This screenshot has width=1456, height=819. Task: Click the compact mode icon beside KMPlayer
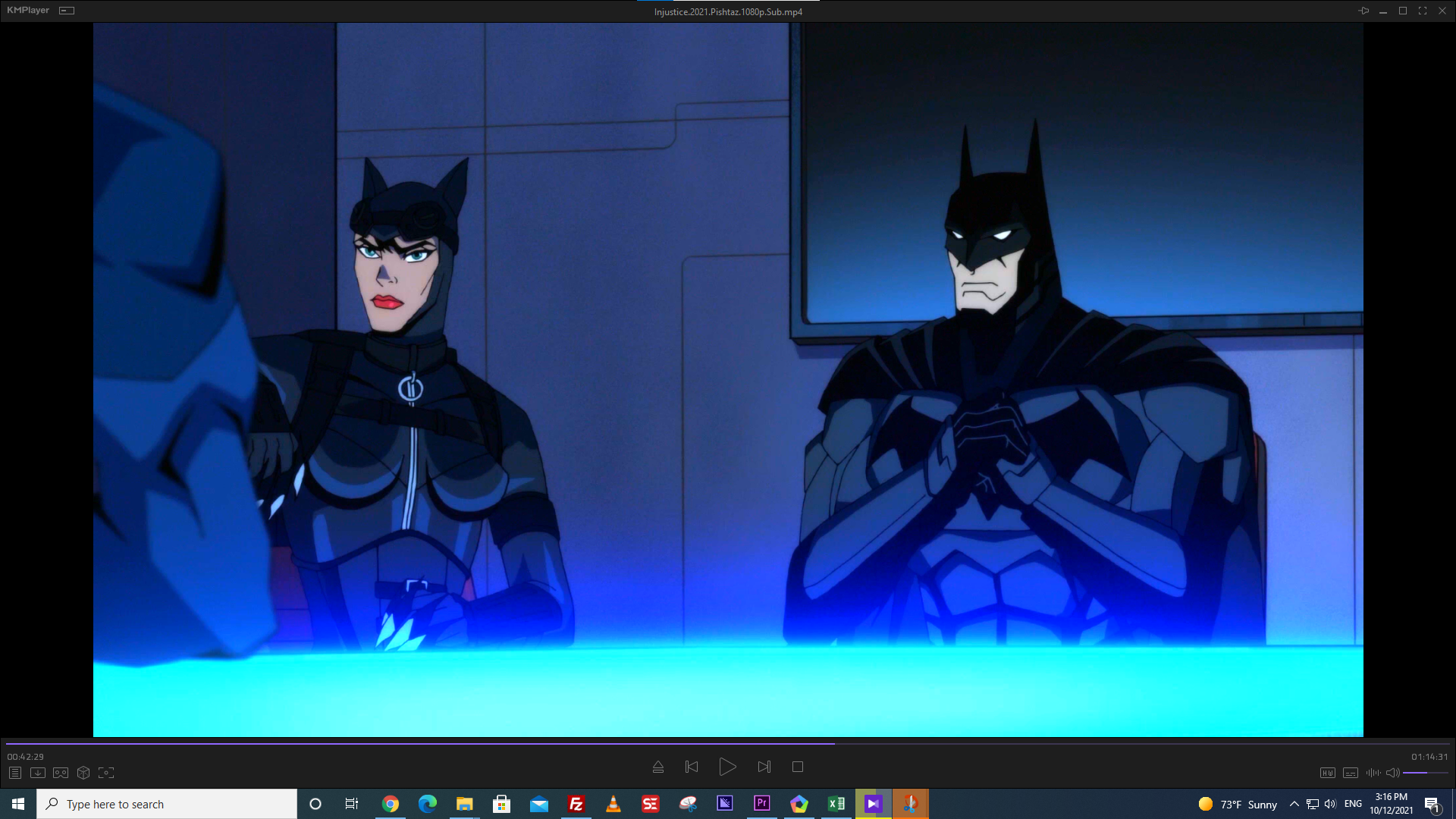(x=67, y=11)
